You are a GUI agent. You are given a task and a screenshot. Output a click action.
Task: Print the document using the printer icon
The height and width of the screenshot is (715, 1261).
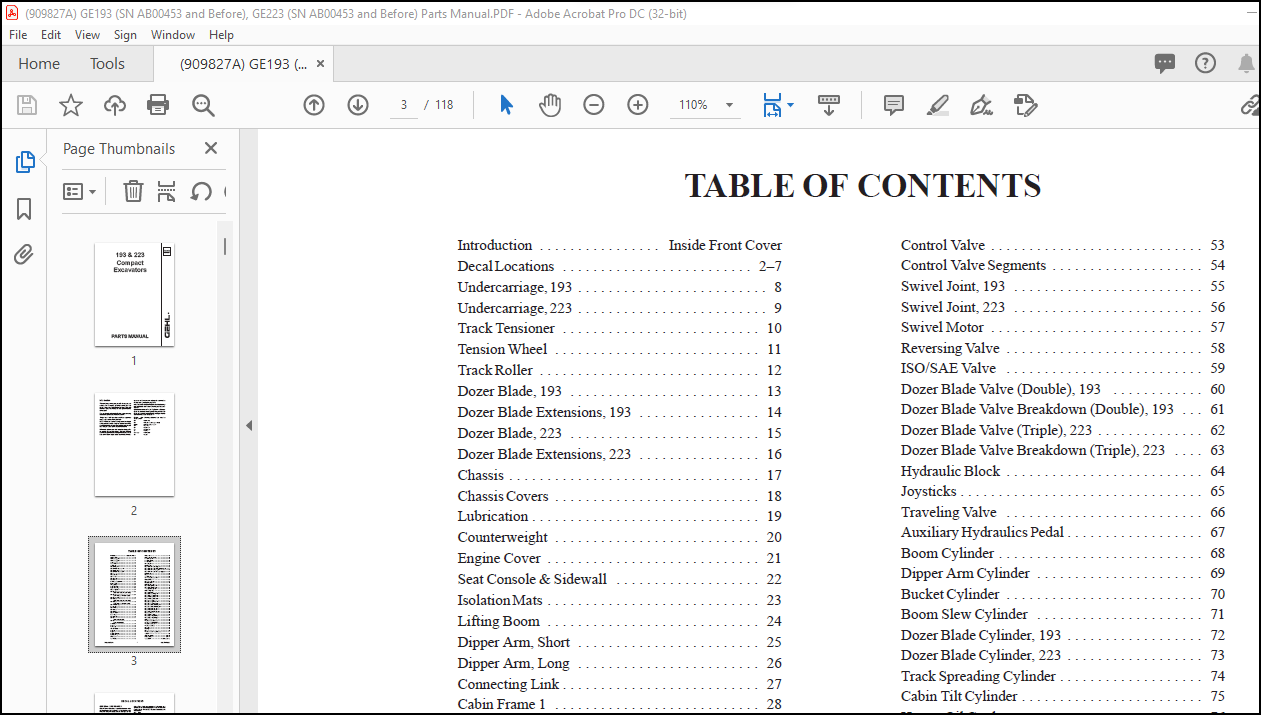pos(158,105)
